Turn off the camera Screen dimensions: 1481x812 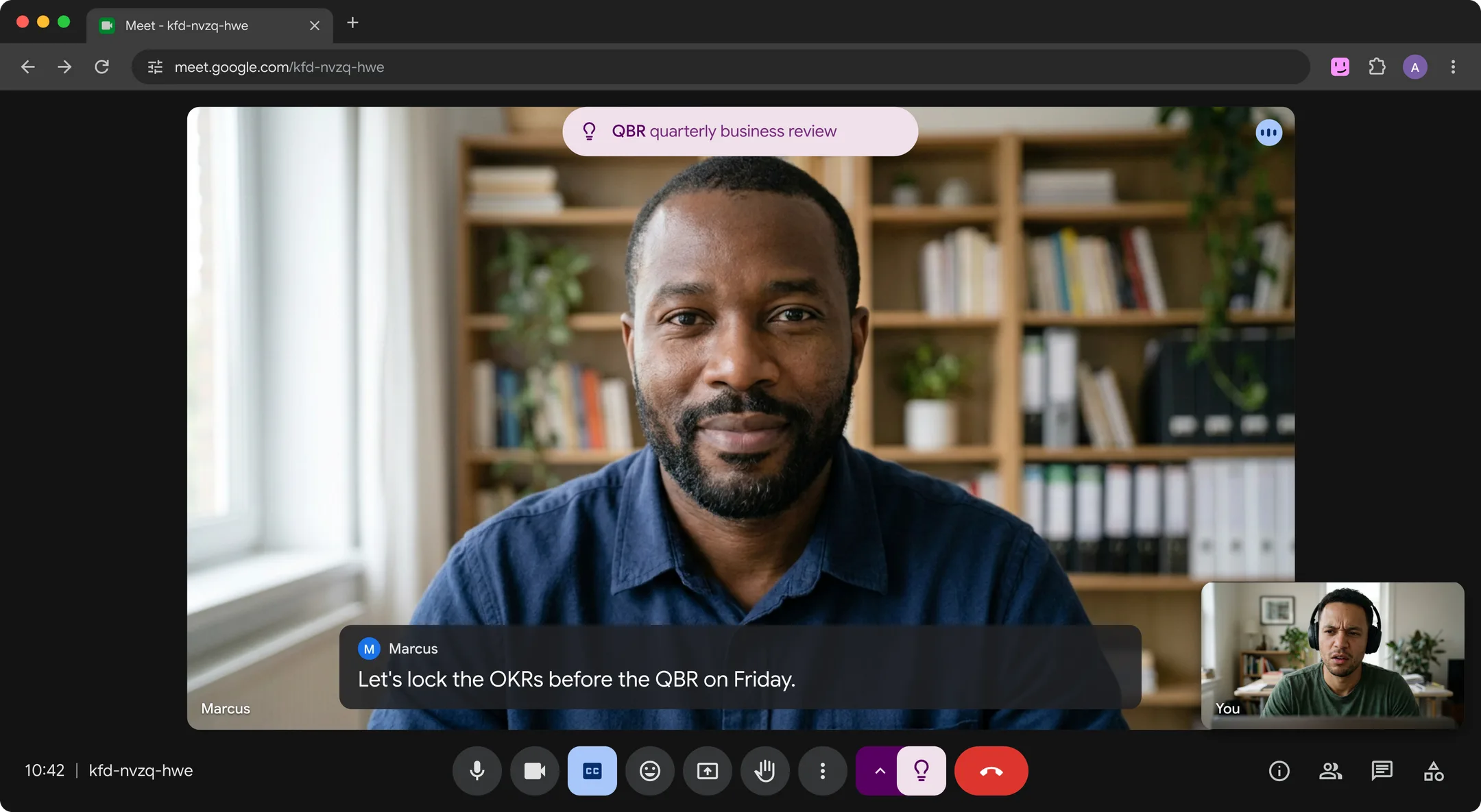click(535, 771)
